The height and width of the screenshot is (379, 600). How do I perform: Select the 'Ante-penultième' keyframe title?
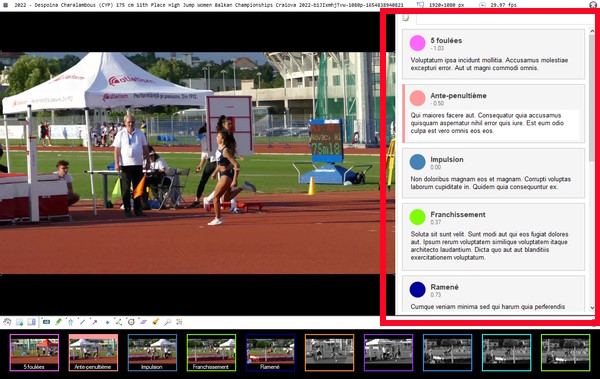point(458,95)
